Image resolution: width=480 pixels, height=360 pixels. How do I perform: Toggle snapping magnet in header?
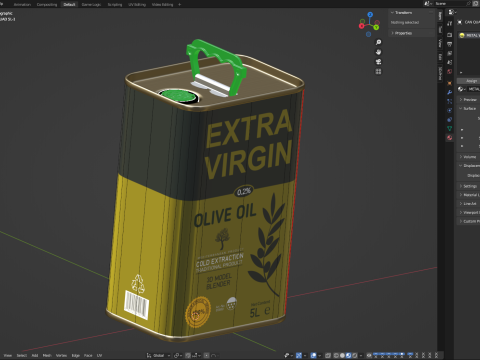(x=188, y=355)
